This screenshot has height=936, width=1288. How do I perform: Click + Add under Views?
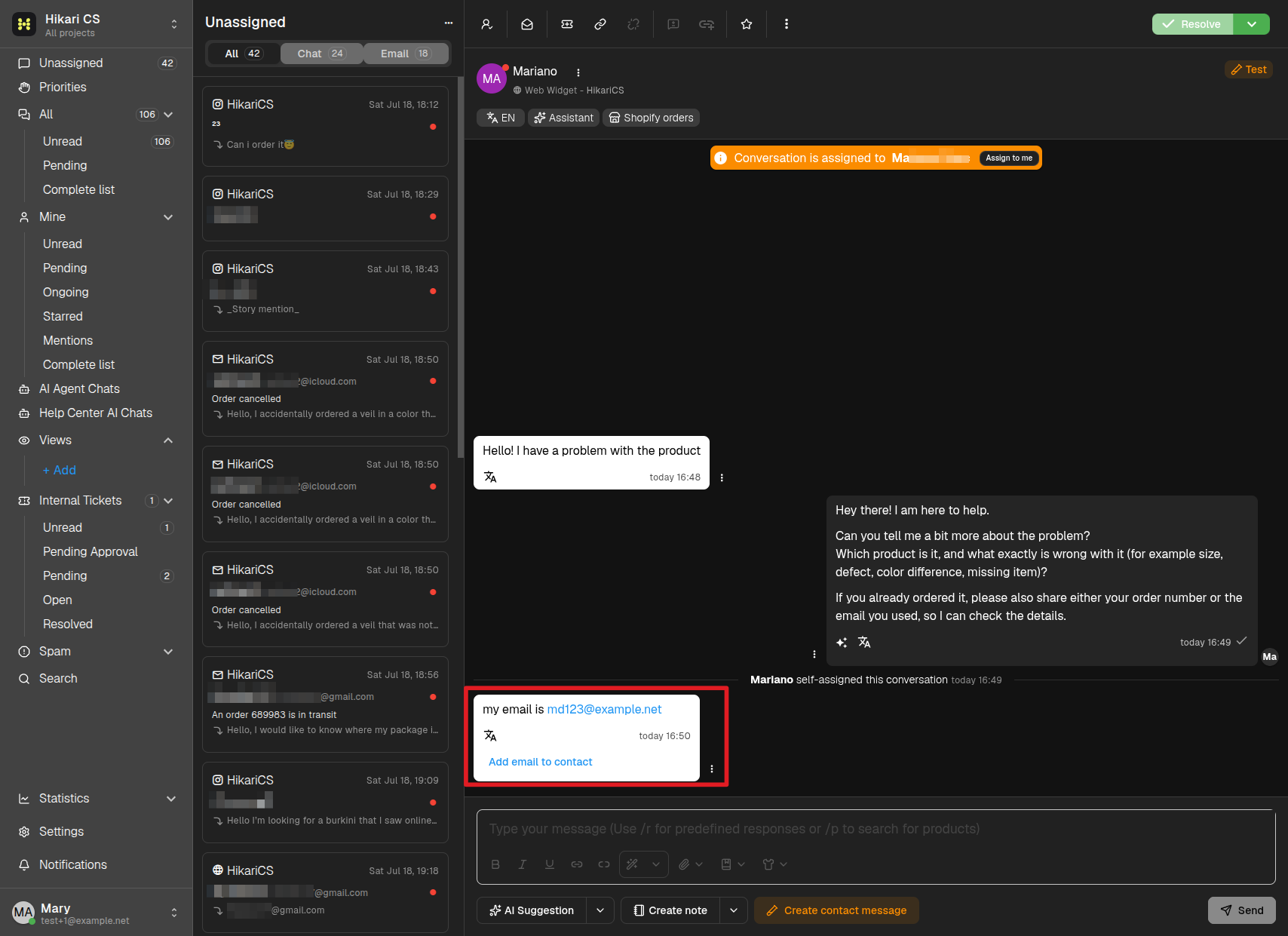click(x=60, y=471)
